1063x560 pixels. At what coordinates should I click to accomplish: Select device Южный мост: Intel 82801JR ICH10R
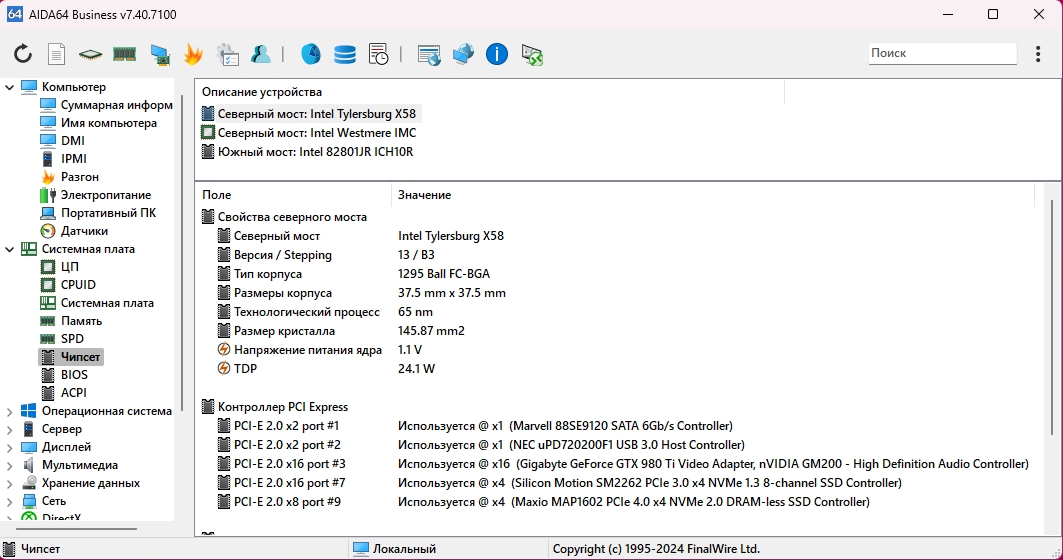308,152
